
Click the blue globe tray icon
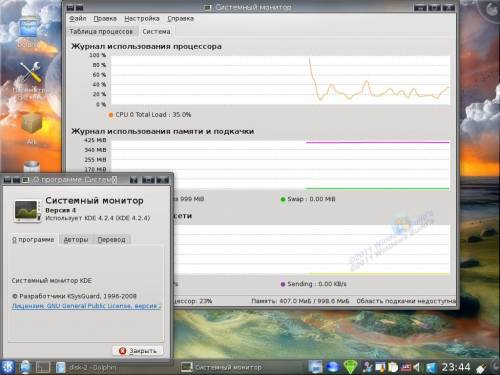pyautogui.click(x=332, y=367)
